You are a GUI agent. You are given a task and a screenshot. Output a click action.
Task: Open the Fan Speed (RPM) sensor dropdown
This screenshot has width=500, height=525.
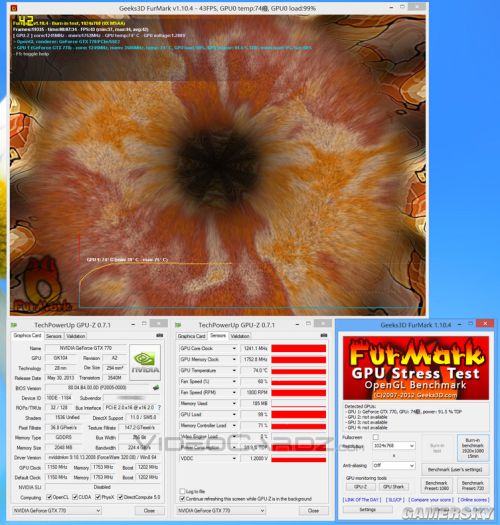click(x=234, y=392)
